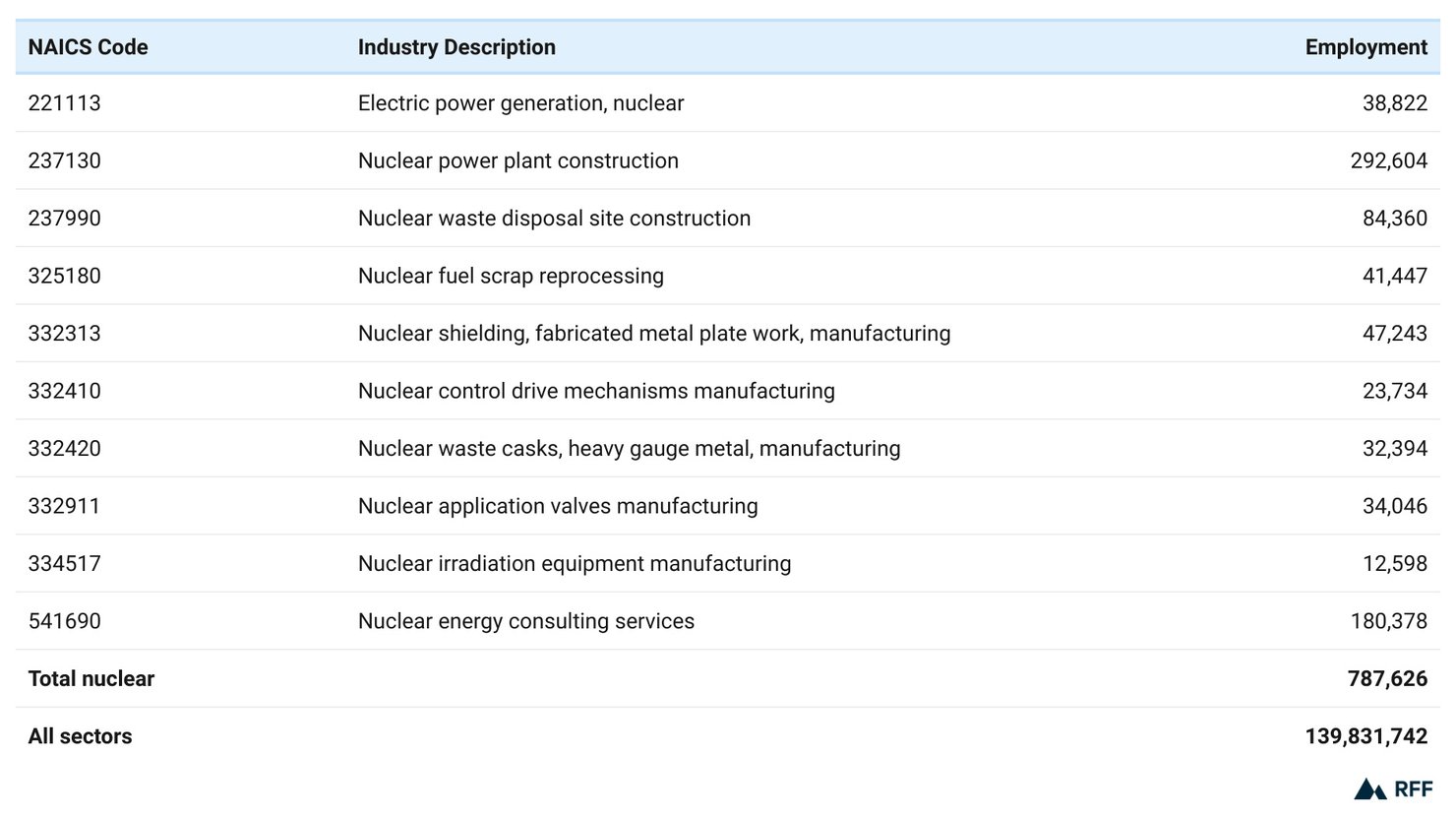Click the Employment column header
This screenshot has height=819, width=1456.
coord(1365,47)
